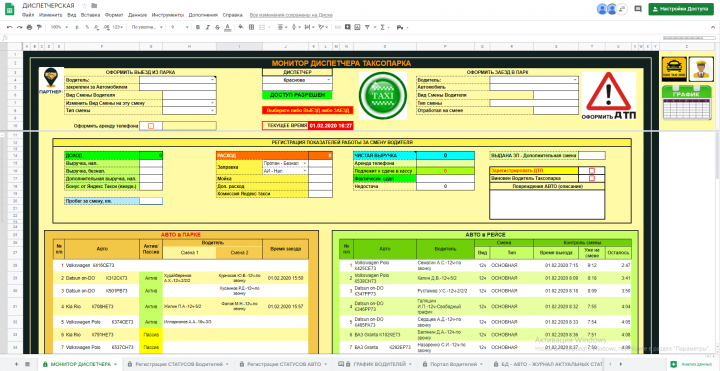This screenshot has height=371, width=720.
Task: Create a filter using funnel icon
Action: [x=368, y=27]
